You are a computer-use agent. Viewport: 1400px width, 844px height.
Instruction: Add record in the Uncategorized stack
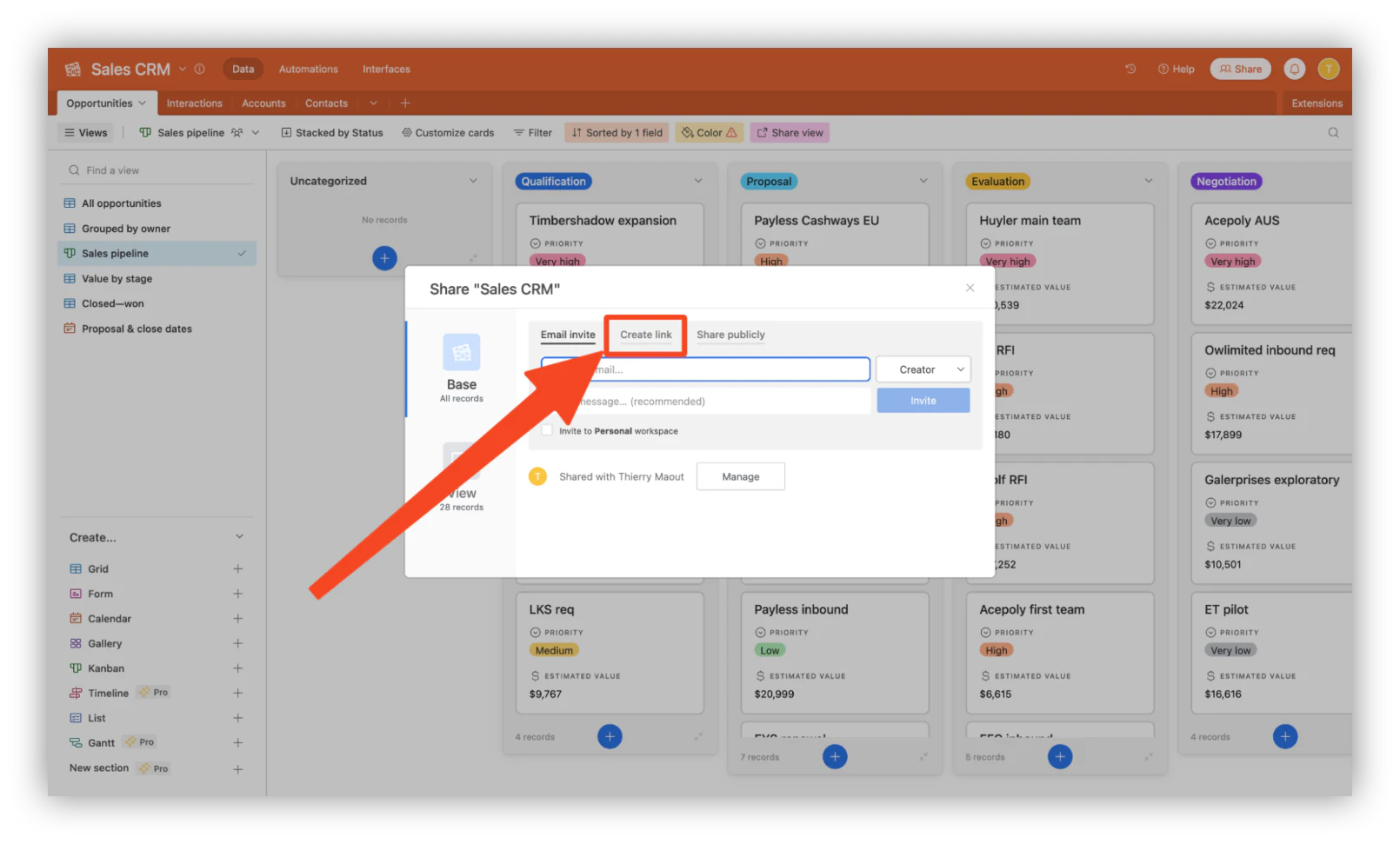384,258
